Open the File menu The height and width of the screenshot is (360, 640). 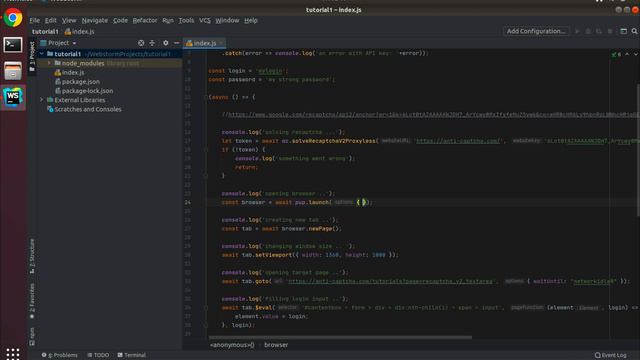pyautogui.click(x=34, y=20)
